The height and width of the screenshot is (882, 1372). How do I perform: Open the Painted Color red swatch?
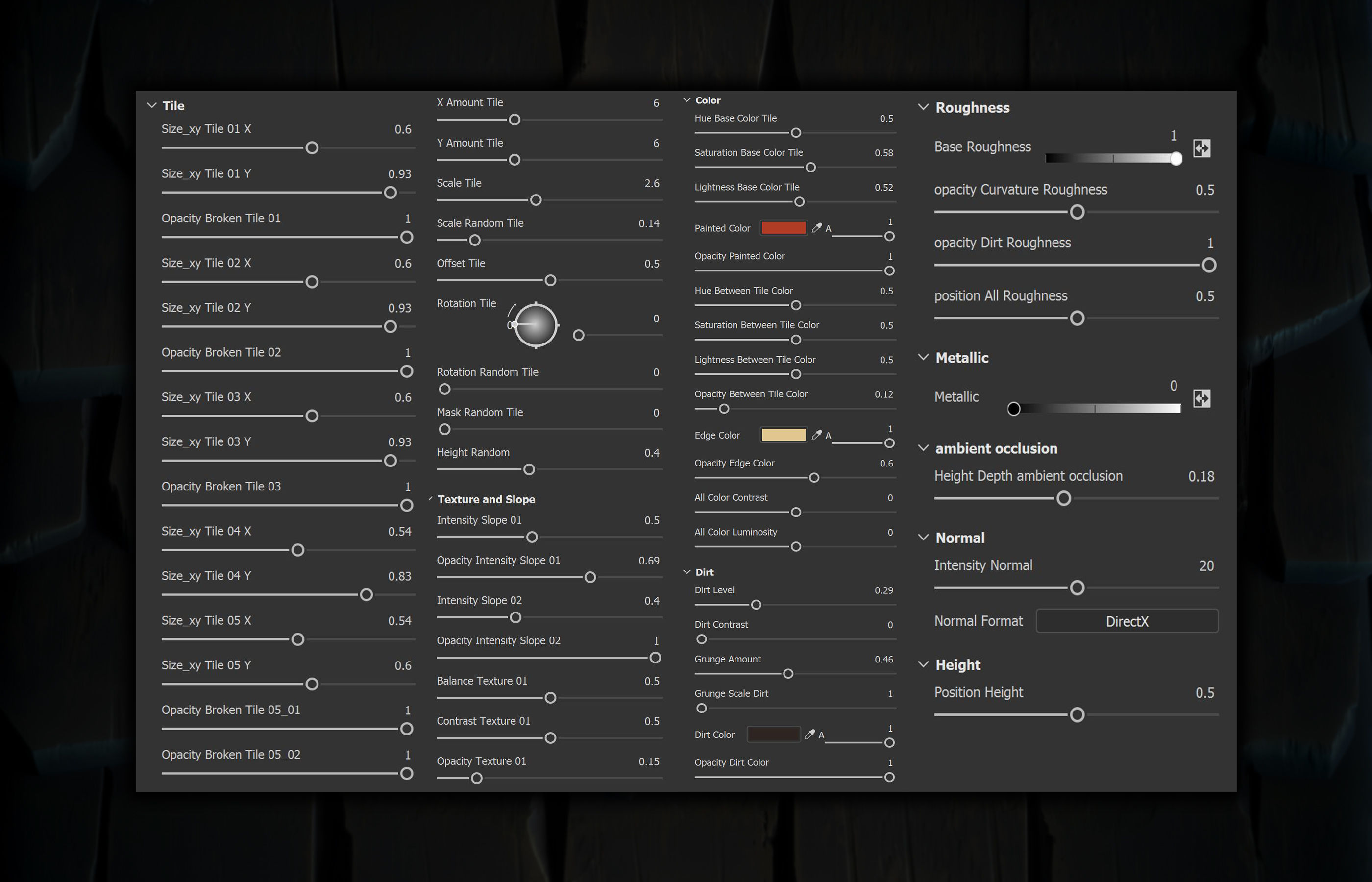(x=784, y=227)
